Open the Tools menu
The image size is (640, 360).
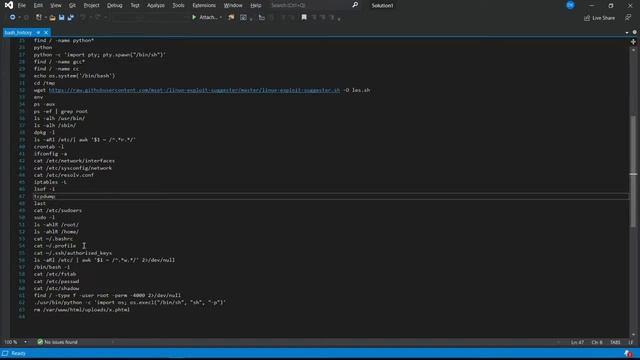point(178,5)
